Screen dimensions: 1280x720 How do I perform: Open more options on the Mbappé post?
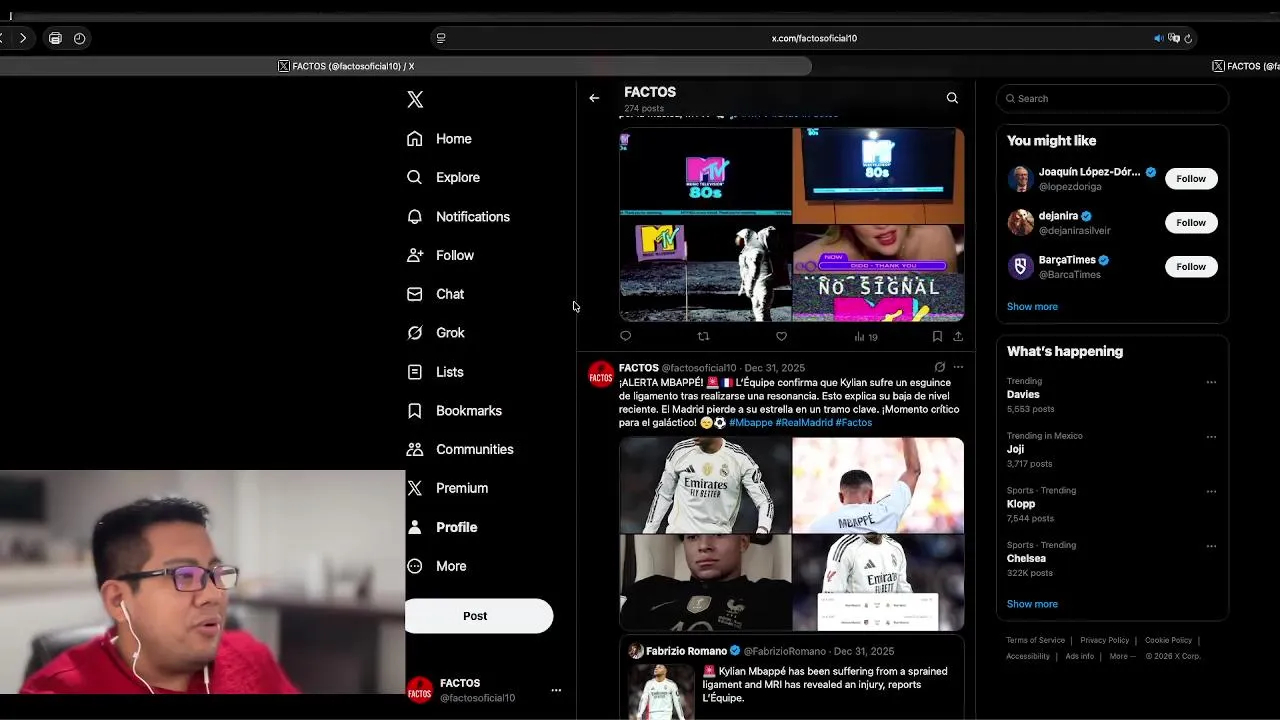pyautogui.click(x=958, y=367)
